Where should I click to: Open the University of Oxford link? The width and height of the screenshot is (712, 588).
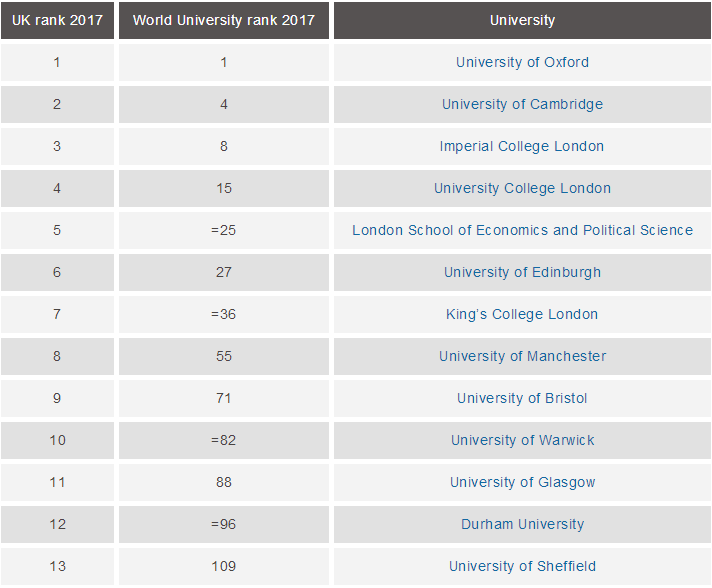(522, 62)
